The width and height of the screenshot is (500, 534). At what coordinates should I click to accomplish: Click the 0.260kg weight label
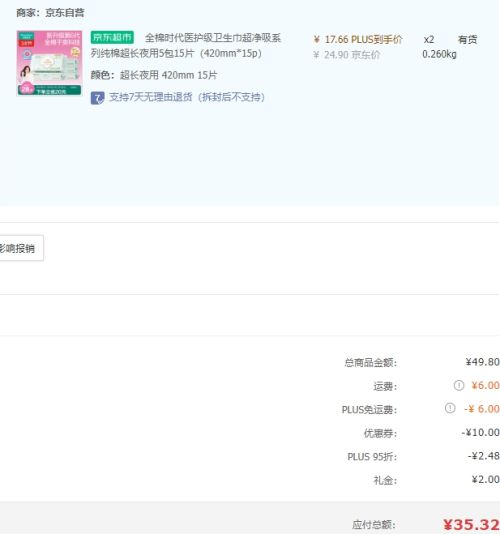439,54
